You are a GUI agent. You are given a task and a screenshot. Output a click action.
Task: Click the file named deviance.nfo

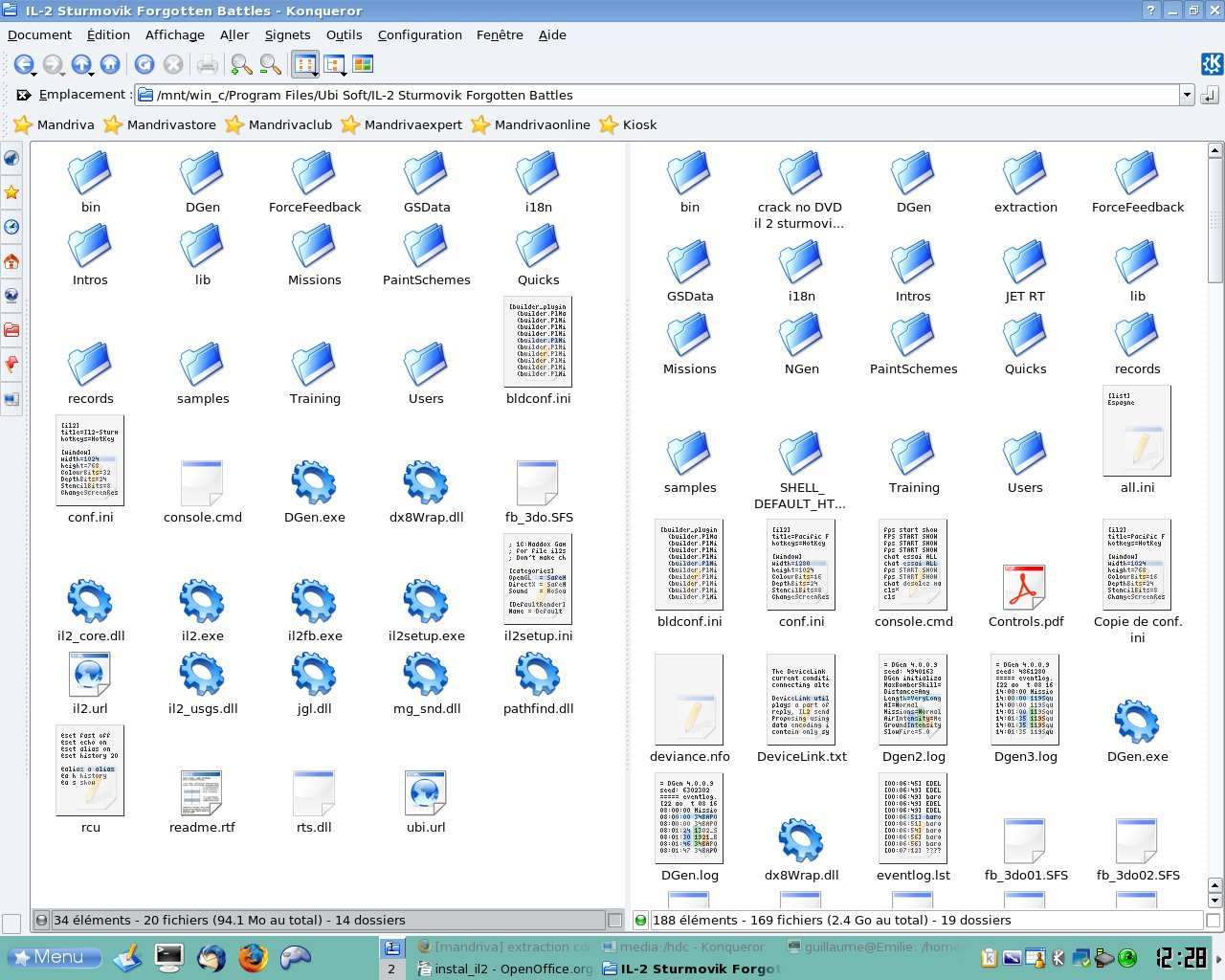689,756
